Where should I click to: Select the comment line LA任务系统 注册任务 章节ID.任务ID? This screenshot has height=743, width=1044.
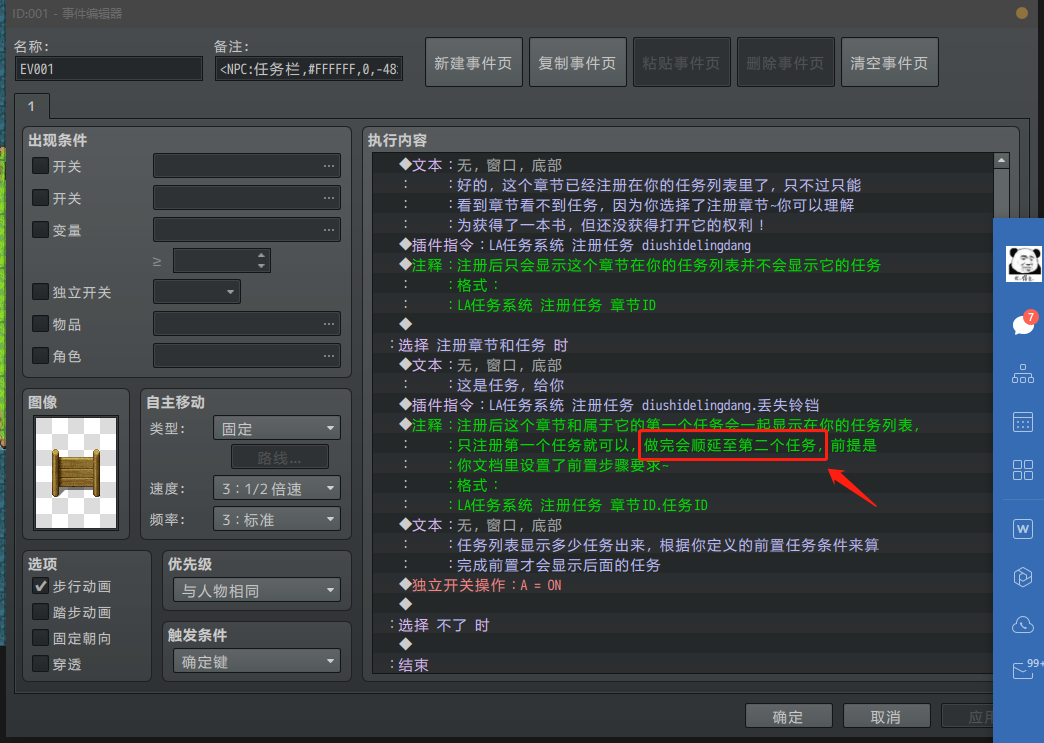point(683,505)
